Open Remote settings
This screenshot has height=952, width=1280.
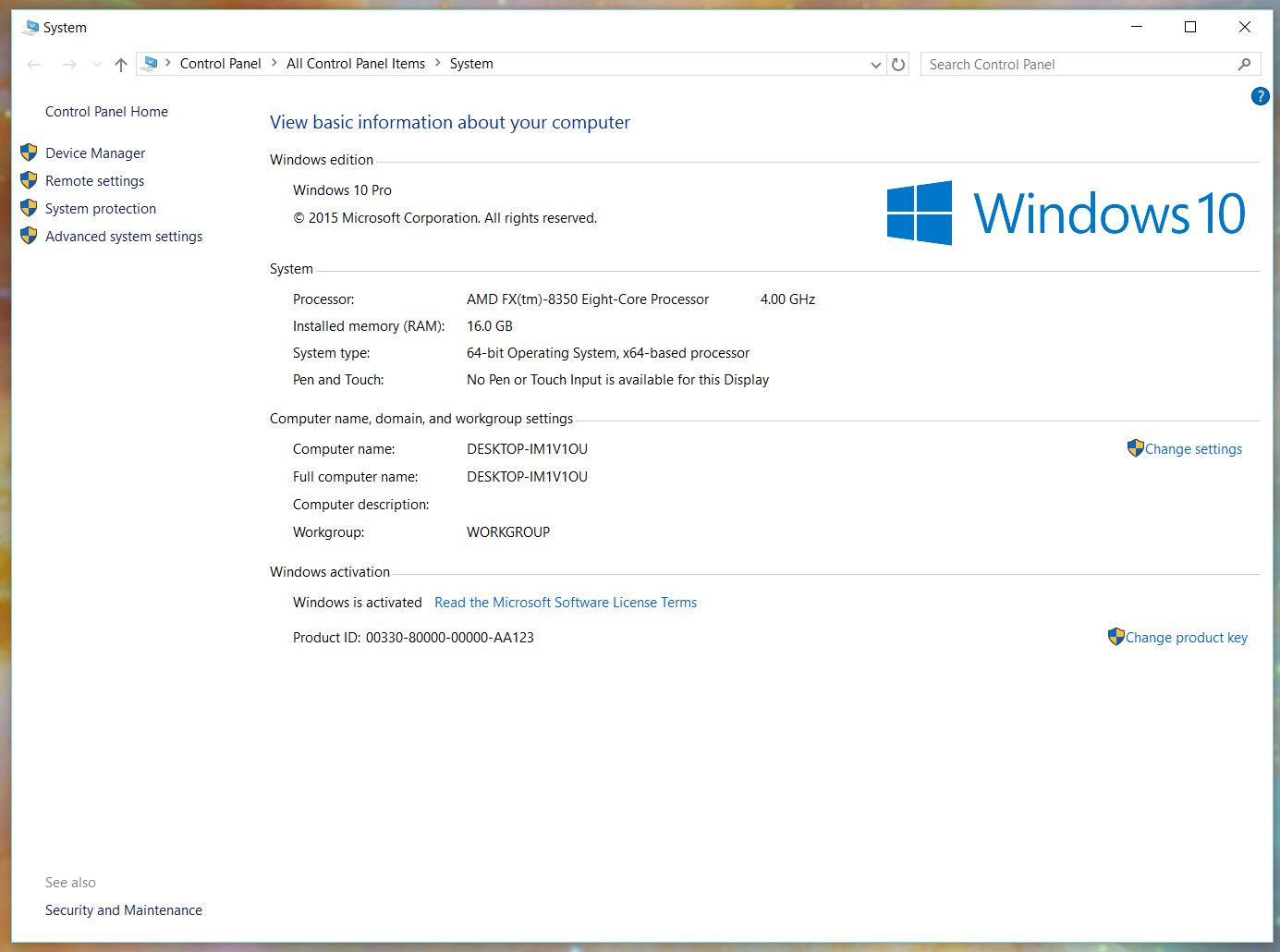(94, 181)
